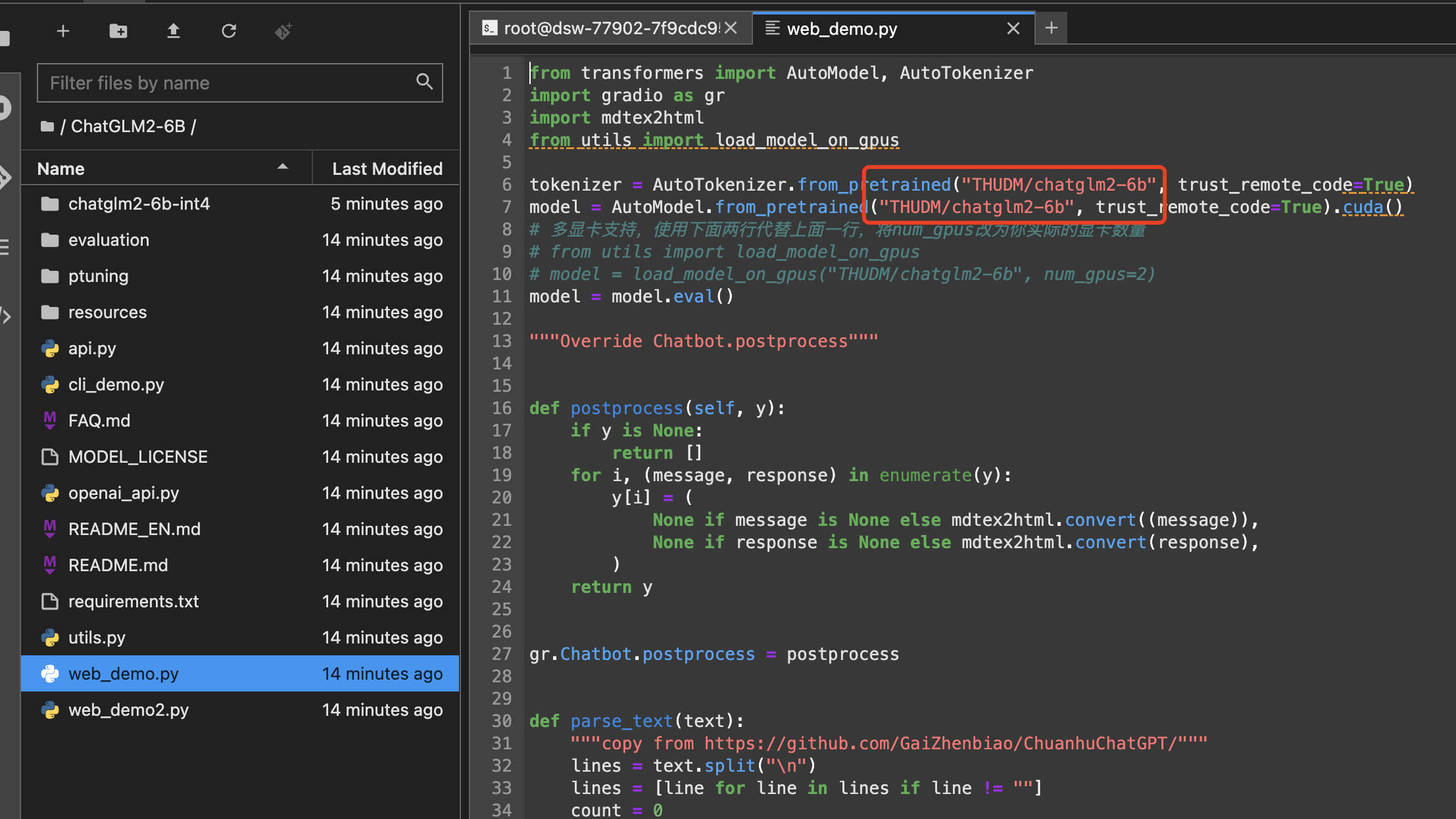The image size is (1456, 819).
Task: Click the git clone toolbar icon
Action: (283, 31)
